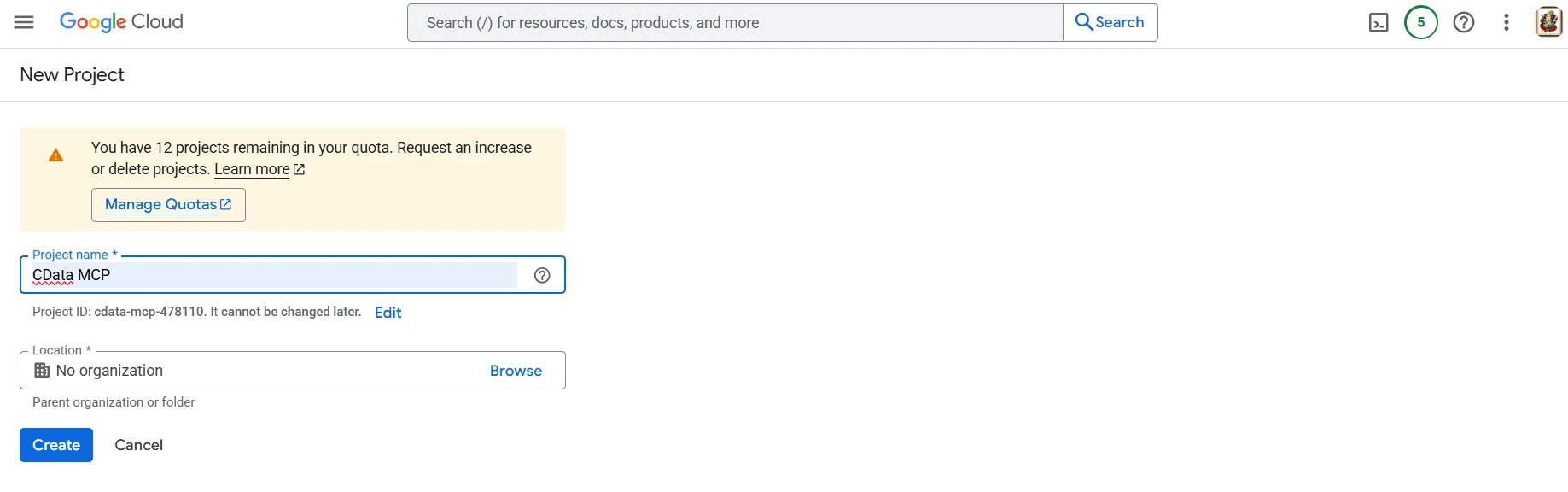The image size is (1568, 492).
Task: Click the No organization building icon
Action: point(42,371)
